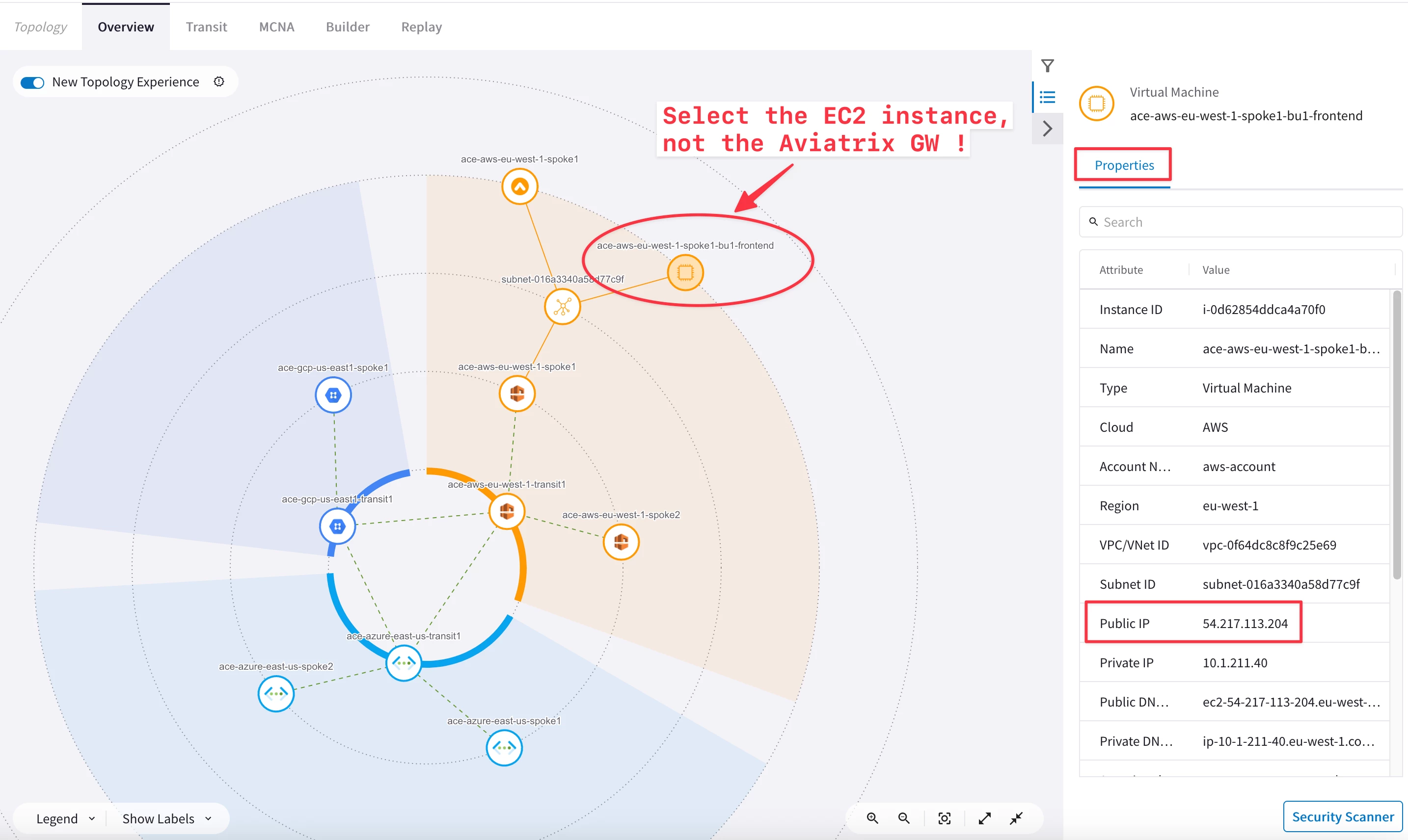Open the list view panel icon
Image resolution: width=1408 pixels, height=840 pixels.
point(1047,97)
